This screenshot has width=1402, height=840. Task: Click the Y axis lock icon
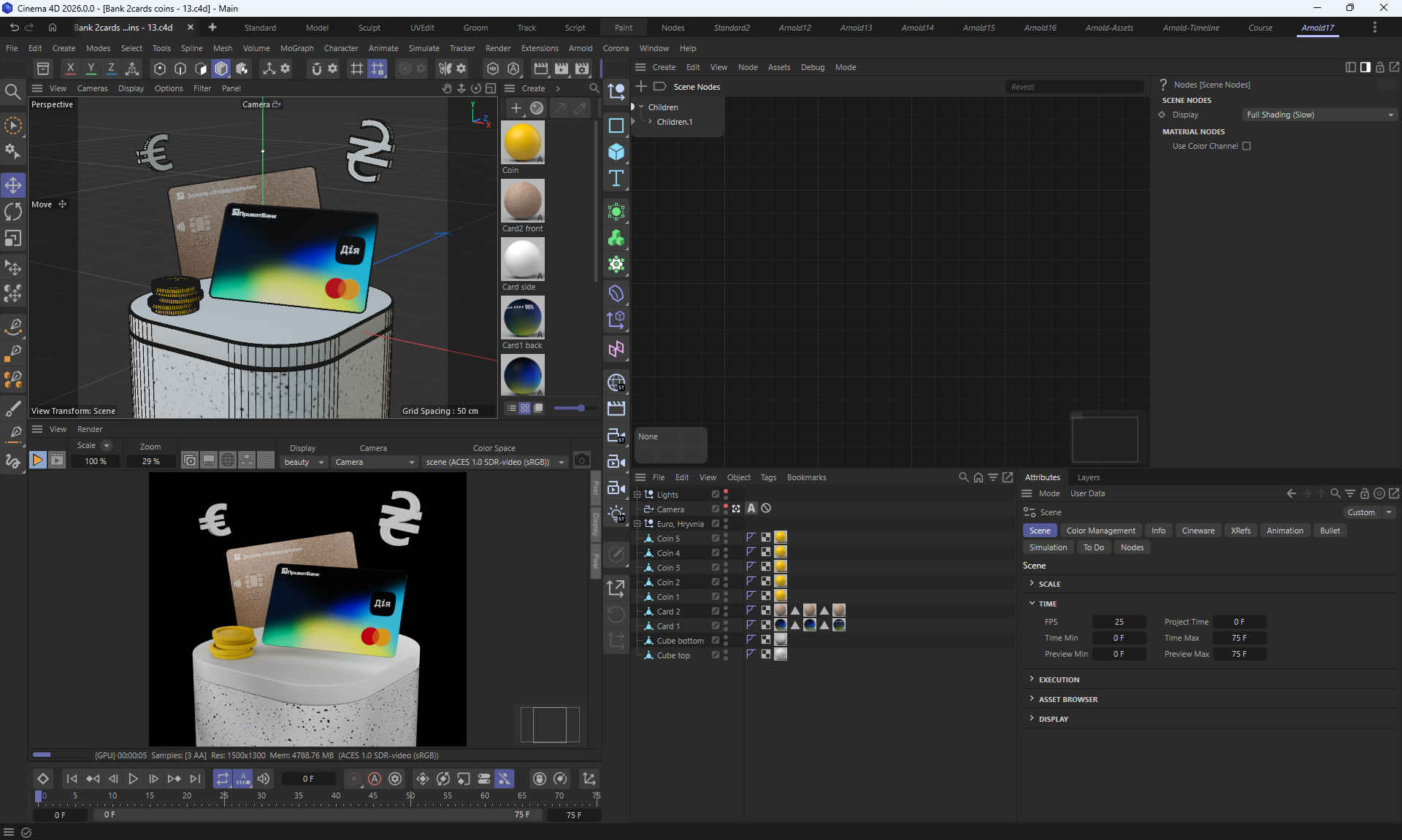click(x=91, y=68)
